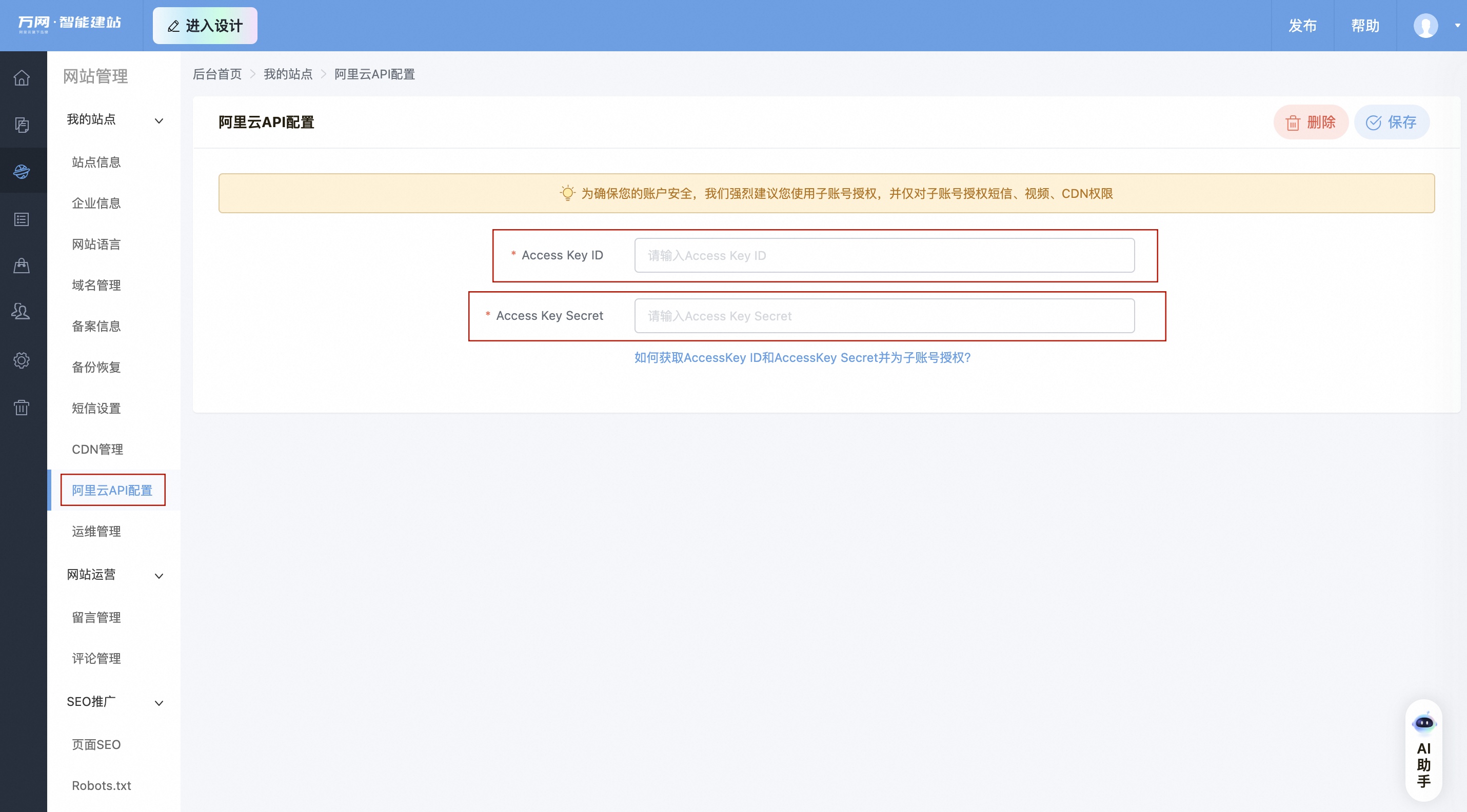Viewport: 1467px width, 812px height.
Task: Click the 阿里云API配置 breadcrumb text
Action: [374, 74]
